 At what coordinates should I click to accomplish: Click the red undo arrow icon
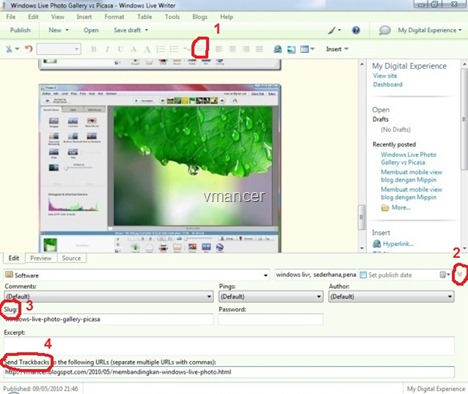pyautogui.click(x=29, y=49)
